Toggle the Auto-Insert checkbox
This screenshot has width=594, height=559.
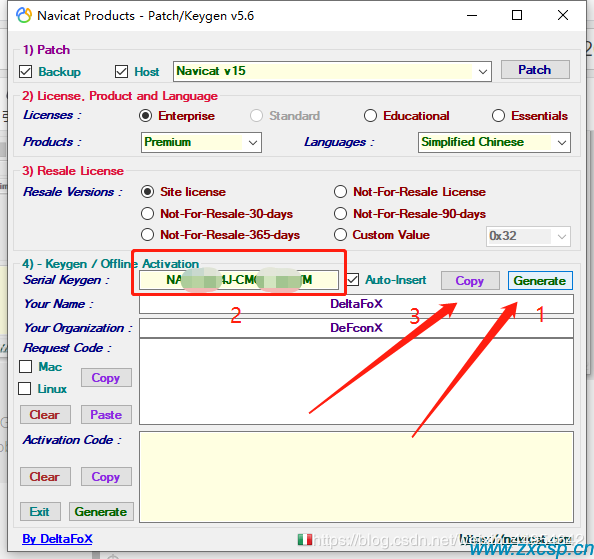coord(353,280)
